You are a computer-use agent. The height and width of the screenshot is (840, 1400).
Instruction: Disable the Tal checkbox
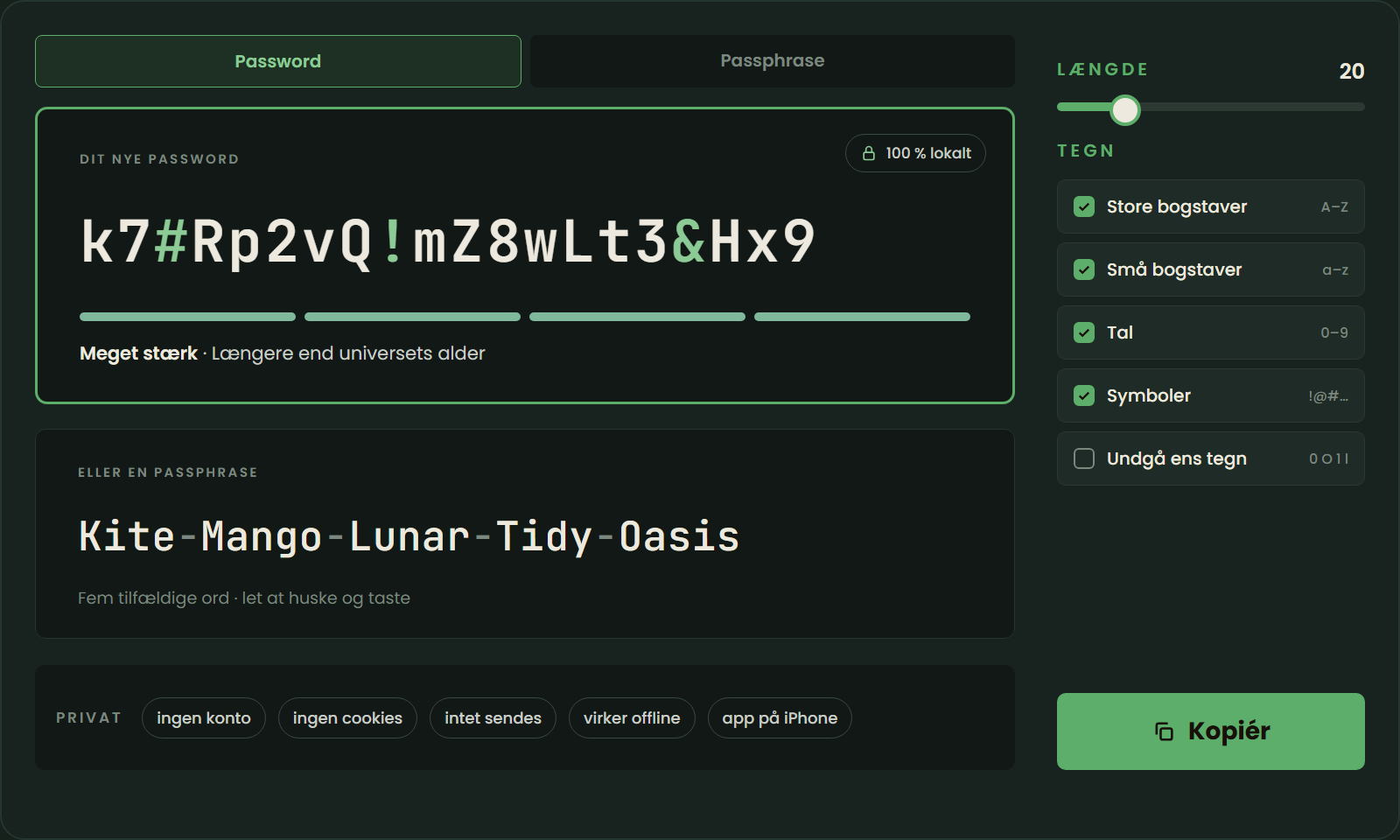click(1084, 332)
